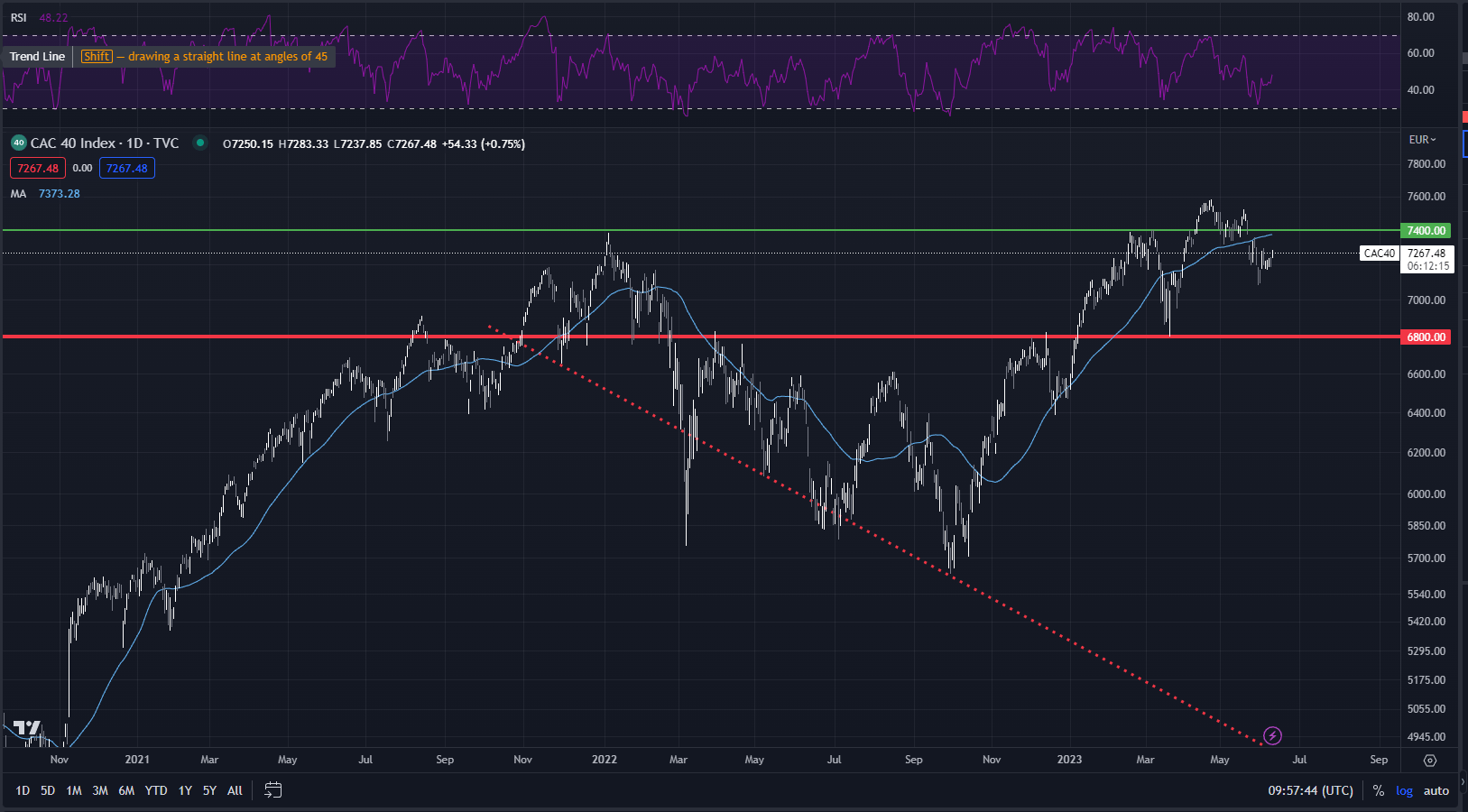Select the MA indicator legend label
This screenshot has width=1468, height=812.
pos(18,194)
